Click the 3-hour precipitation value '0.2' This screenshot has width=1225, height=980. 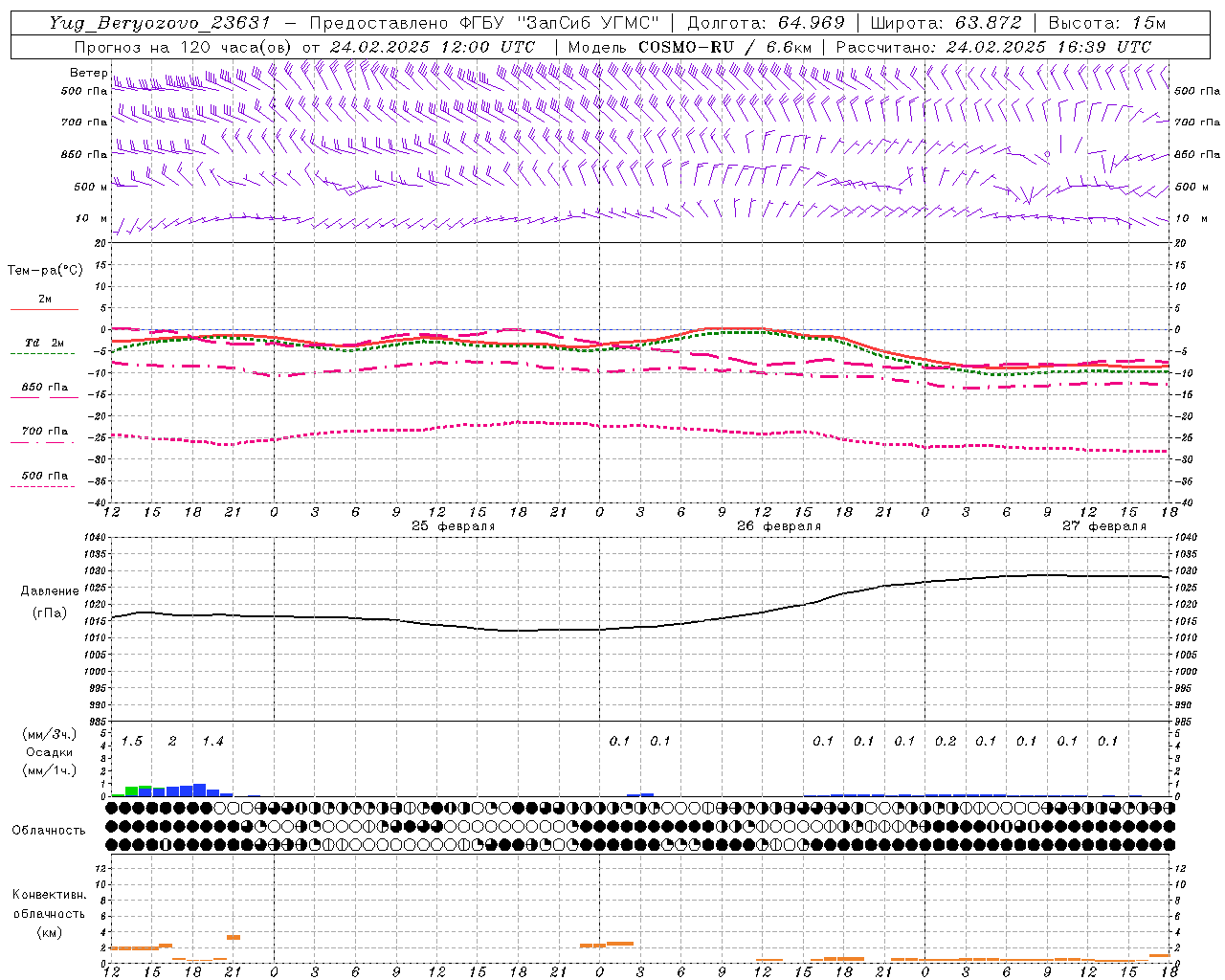click(x=945, y=741)
